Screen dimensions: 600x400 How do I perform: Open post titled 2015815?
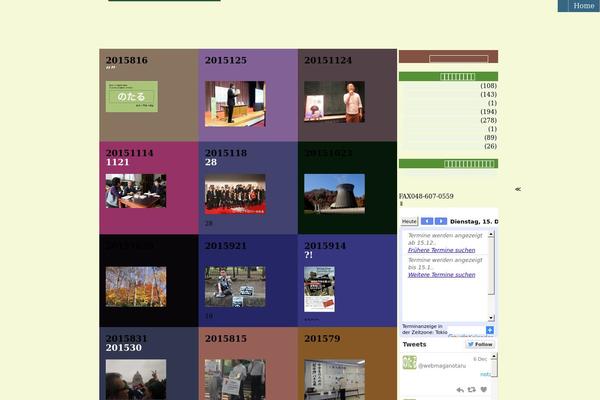click(x=226, y=338)
